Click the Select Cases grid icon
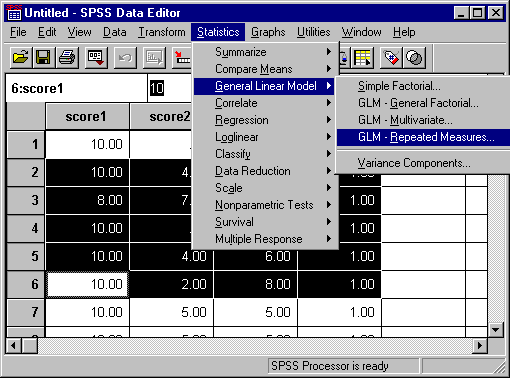 pos(362,58)
